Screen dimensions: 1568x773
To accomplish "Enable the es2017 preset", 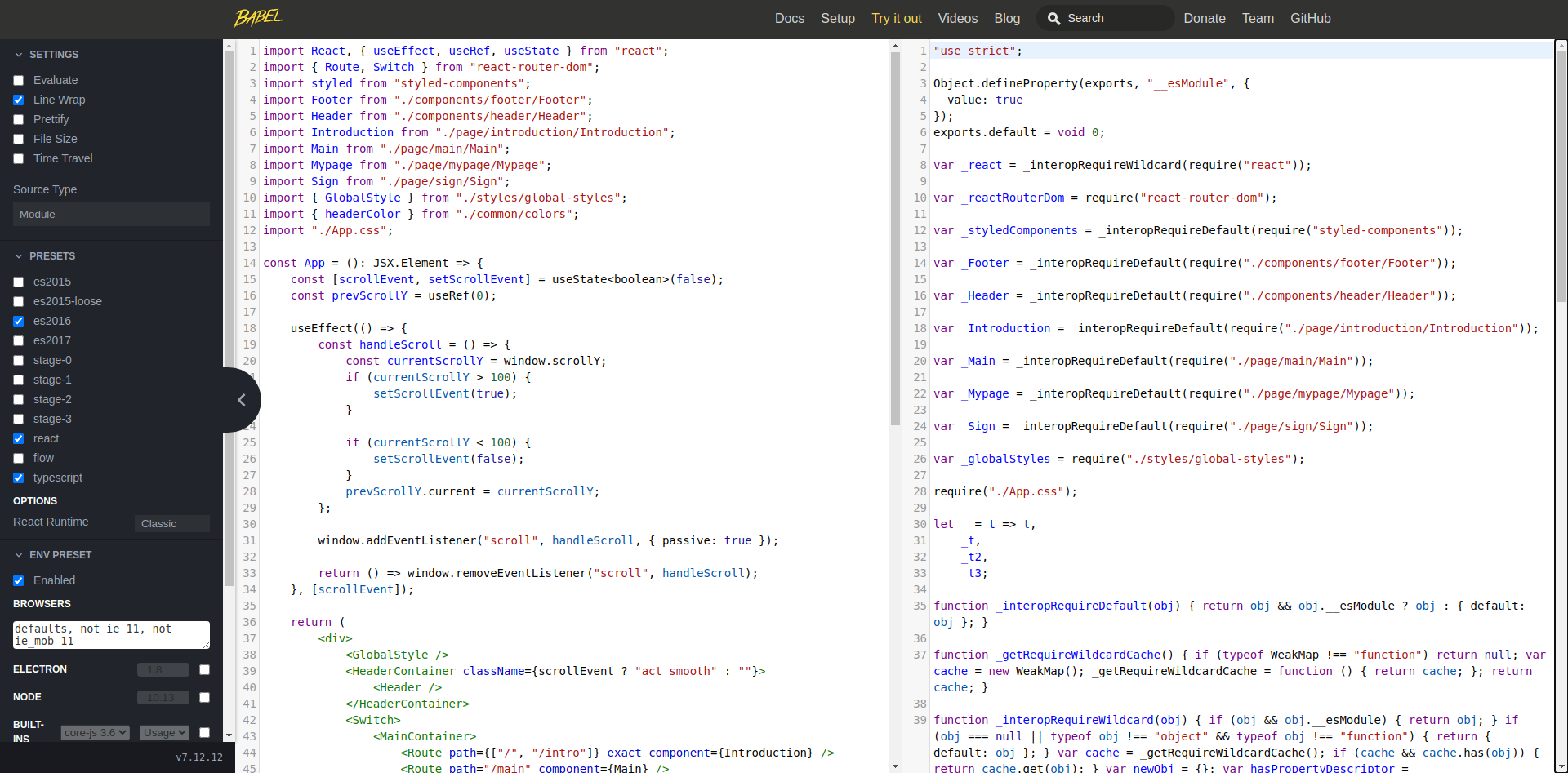I will pyautogui.click(x=19, y=341).
